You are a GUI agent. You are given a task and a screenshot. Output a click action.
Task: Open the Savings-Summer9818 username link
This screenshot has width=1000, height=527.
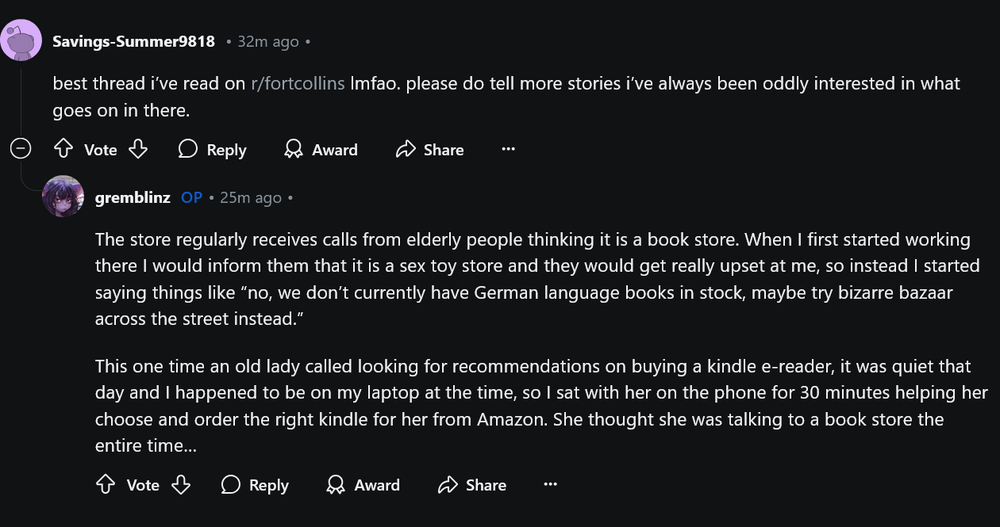(133, 41)
